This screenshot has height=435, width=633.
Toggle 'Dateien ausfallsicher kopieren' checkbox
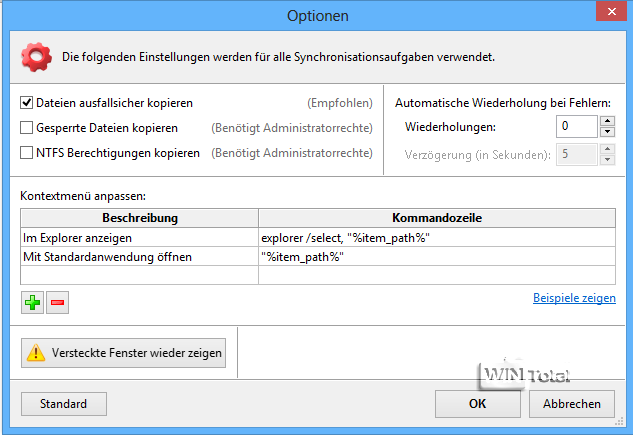(x=27, y=103)
